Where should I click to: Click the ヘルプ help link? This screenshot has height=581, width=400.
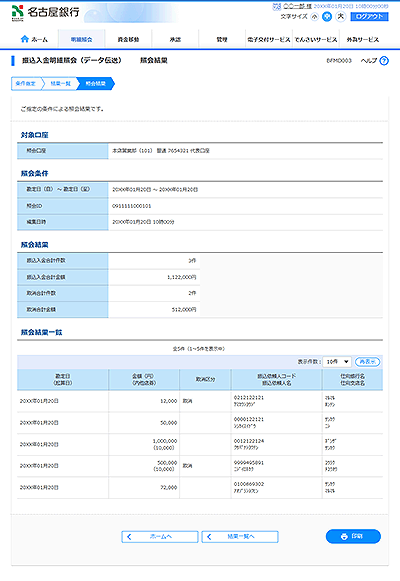point(369,61)
